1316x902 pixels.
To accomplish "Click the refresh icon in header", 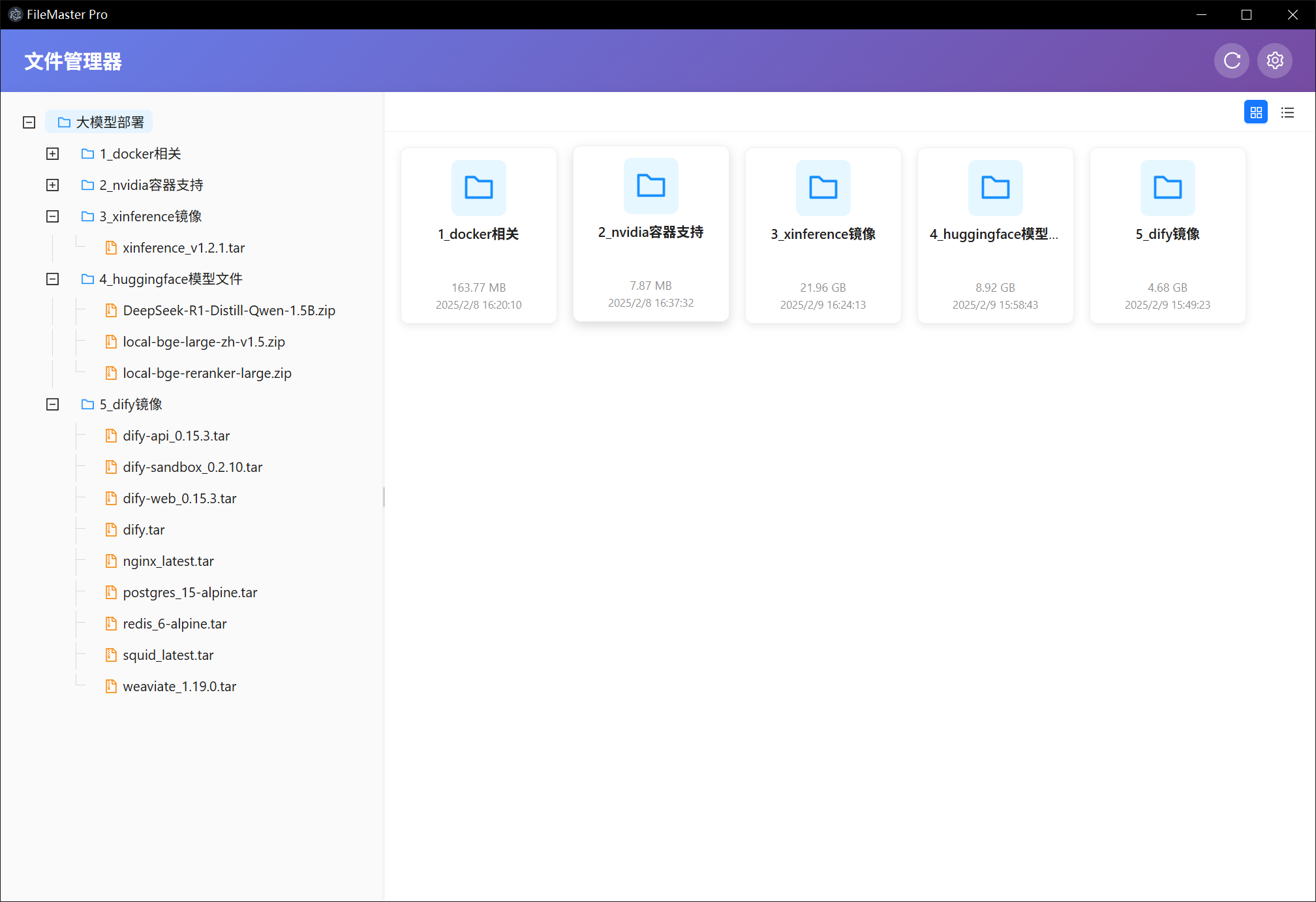I will [1231, 61].
